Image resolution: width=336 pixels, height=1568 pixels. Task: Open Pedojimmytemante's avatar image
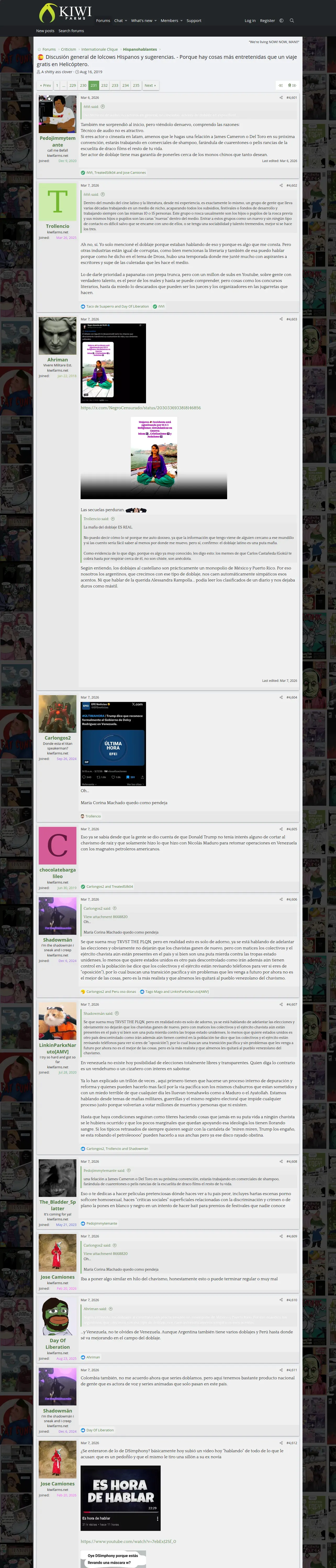tap(57, 114)
